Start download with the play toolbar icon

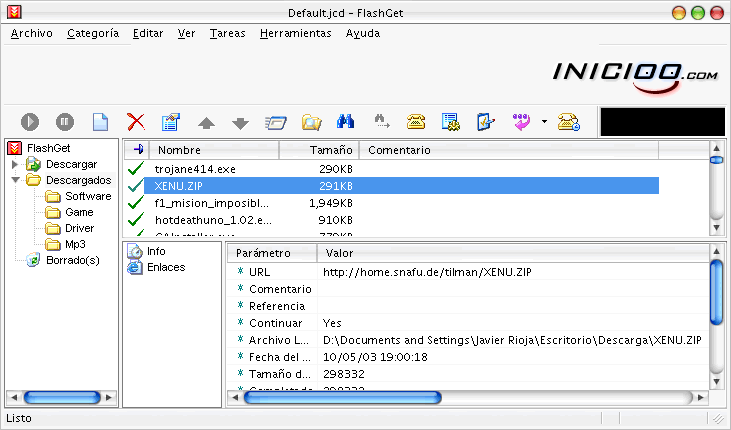tap(30, 122)
